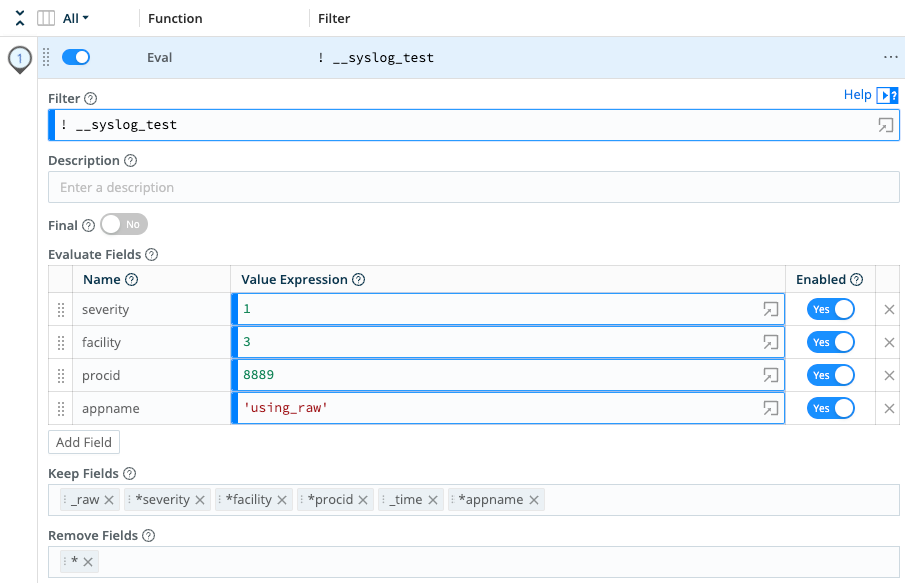Disable the Eval function toggle
The width and height of the screenshot is (905, 583).
click(x=75, y=57)
